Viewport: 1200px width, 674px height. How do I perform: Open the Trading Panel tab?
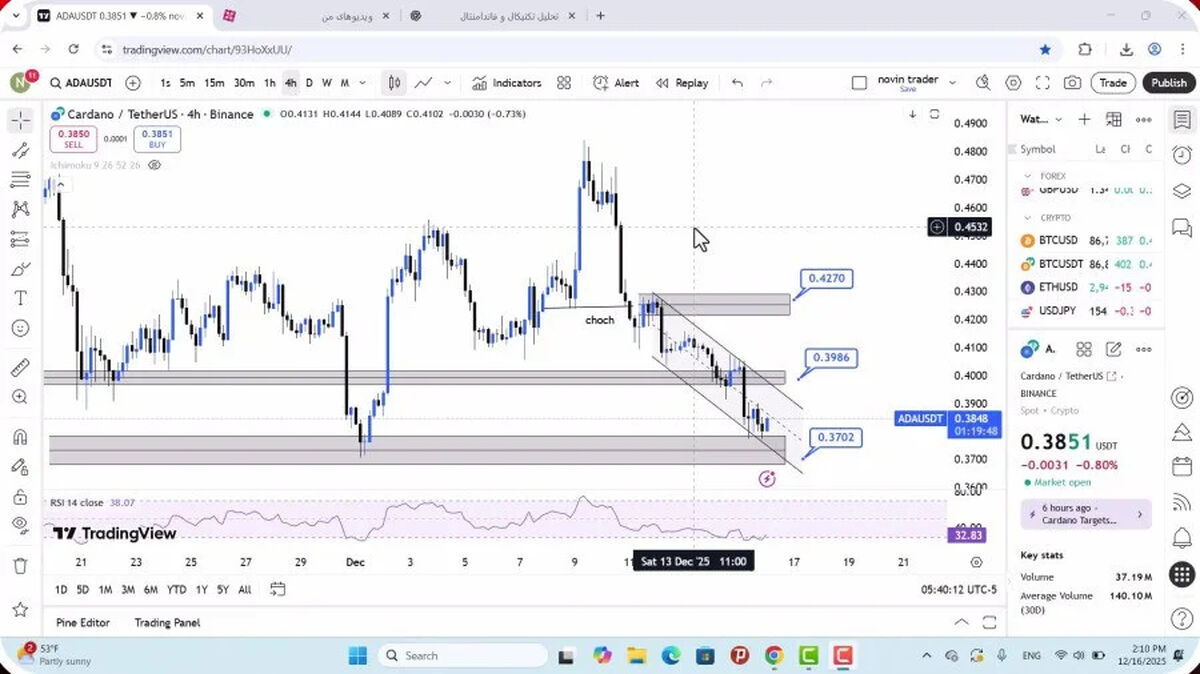click(167, 622)
